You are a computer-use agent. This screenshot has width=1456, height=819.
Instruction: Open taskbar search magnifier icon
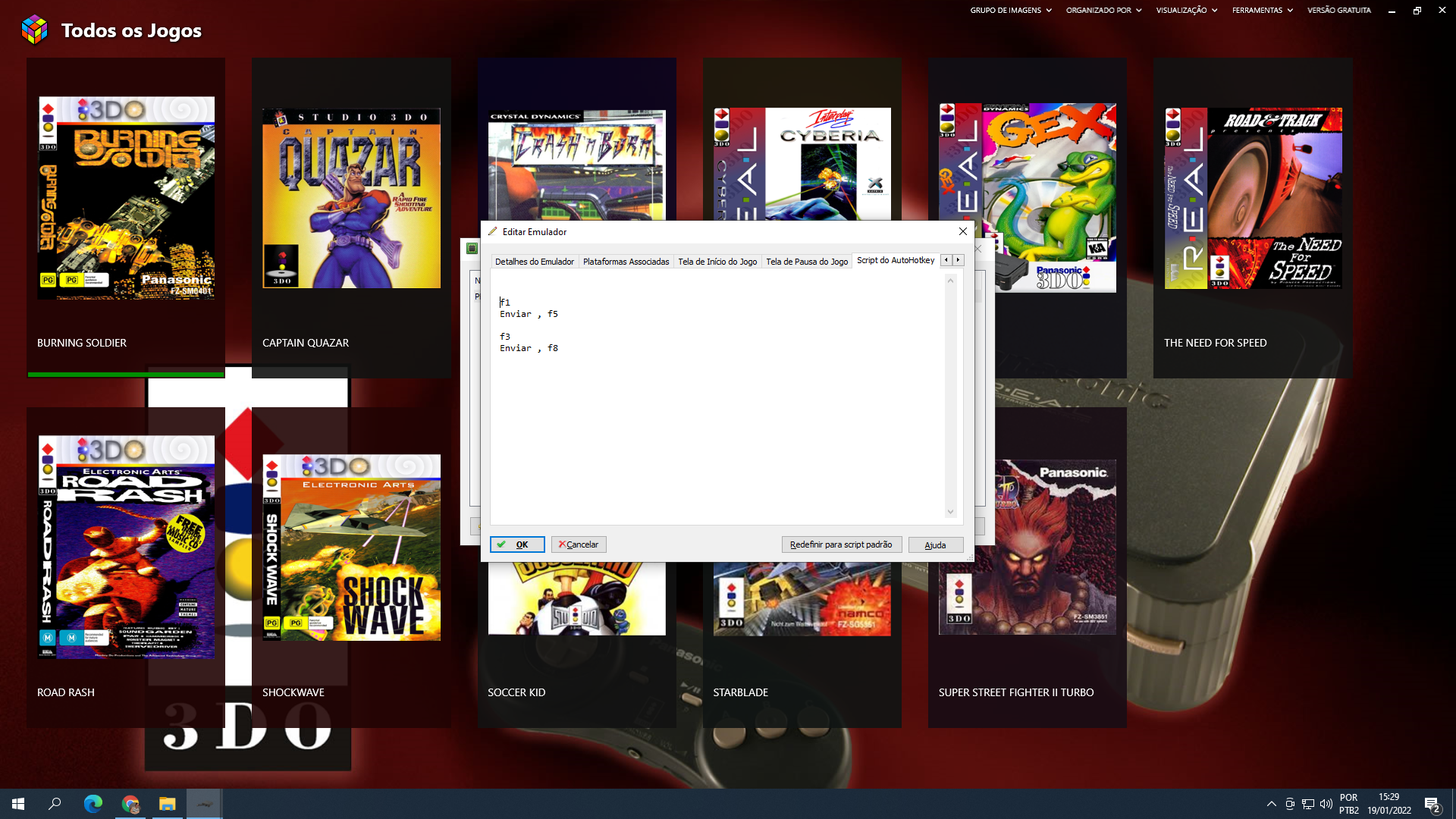(55, 804)
